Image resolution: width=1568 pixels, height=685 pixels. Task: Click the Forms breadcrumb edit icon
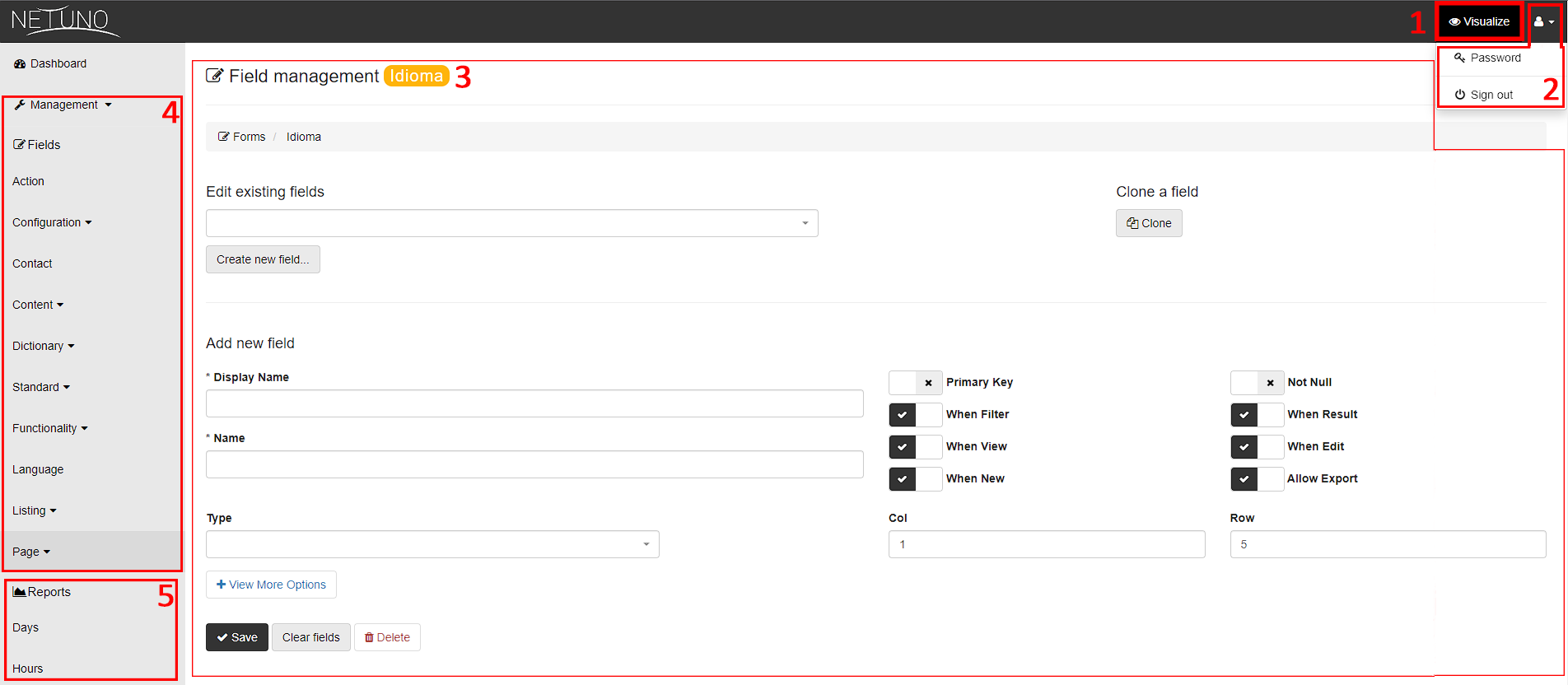pos(223,137)
